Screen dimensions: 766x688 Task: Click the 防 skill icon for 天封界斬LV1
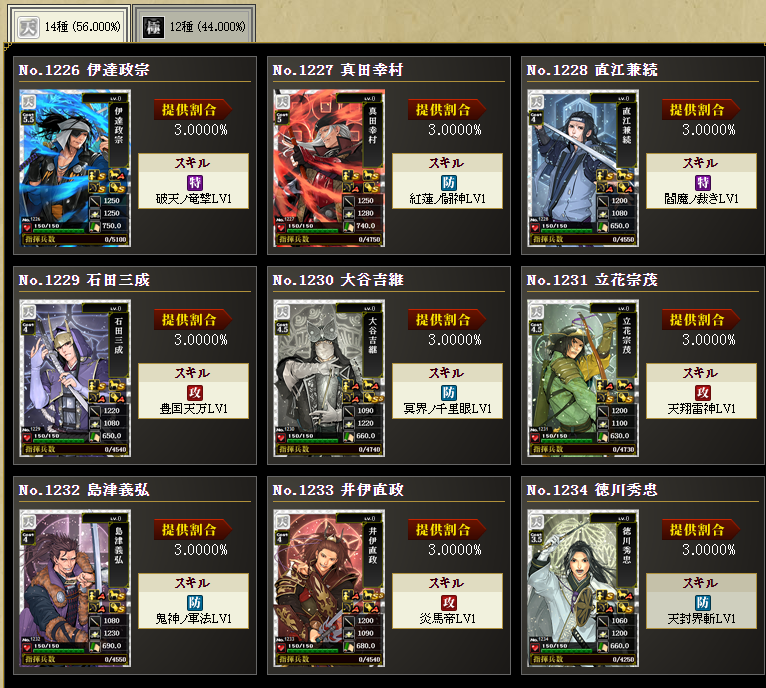[x=703, y=602]
